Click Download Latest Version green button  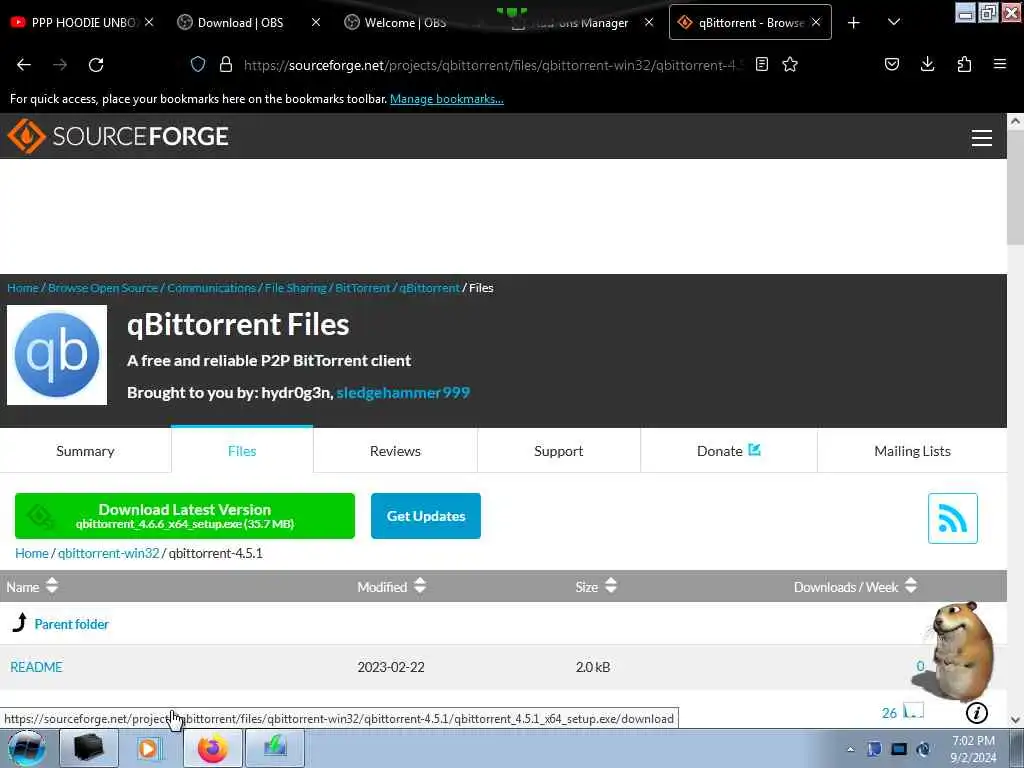coord(185,516)
